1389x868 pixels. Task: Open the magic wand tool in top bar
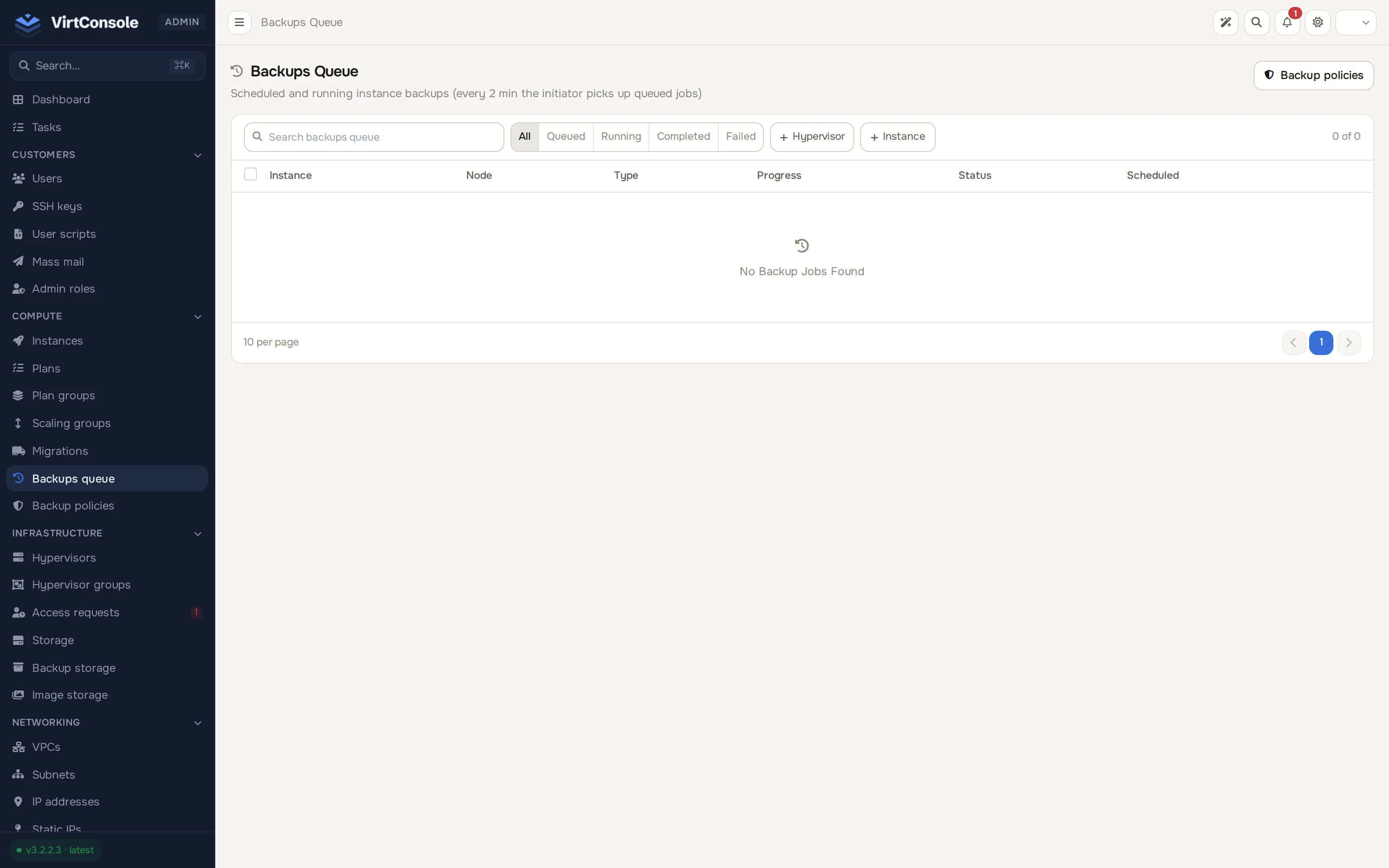pyautogui.click(x=1225, y=23)
